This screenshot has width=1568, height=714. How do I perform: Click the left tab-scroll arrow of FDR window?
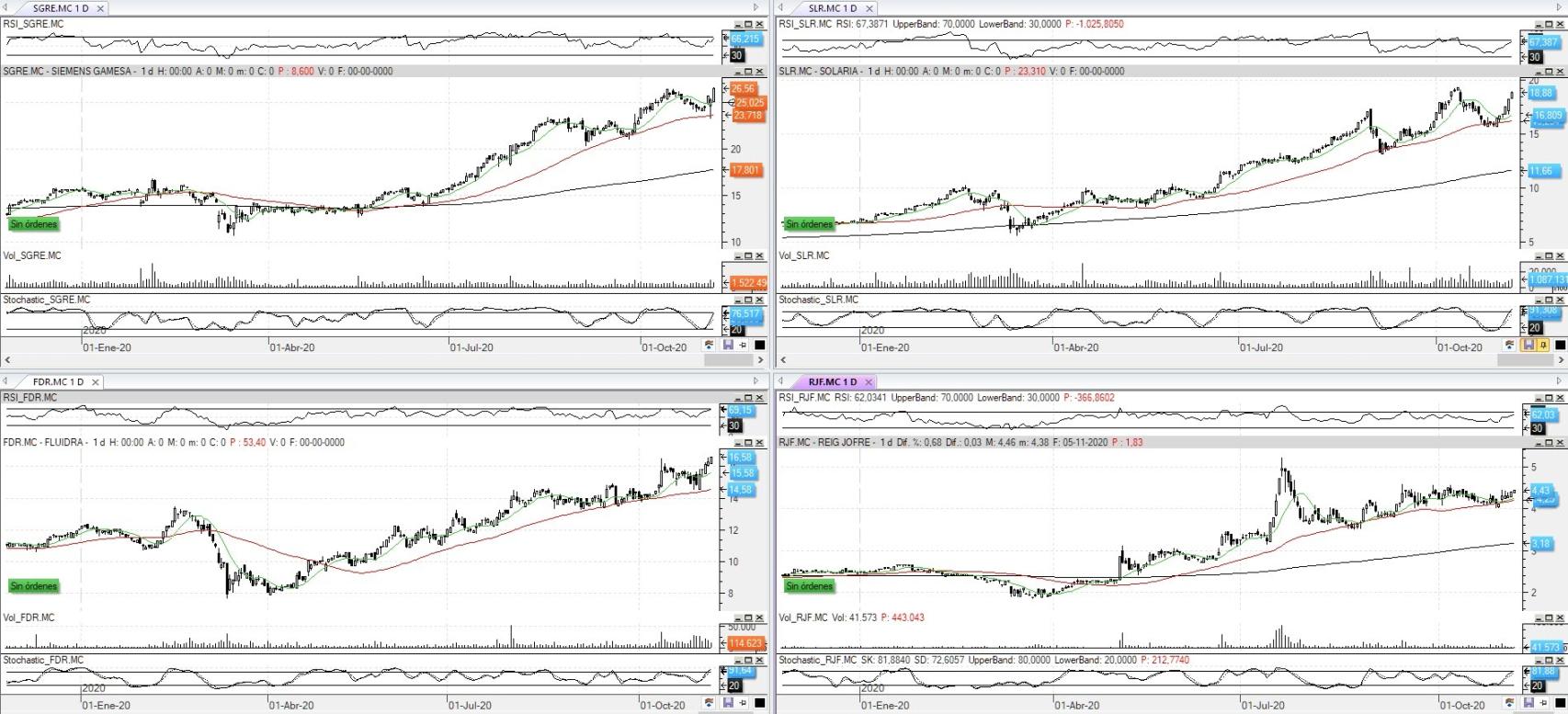[x=6, y=381]
